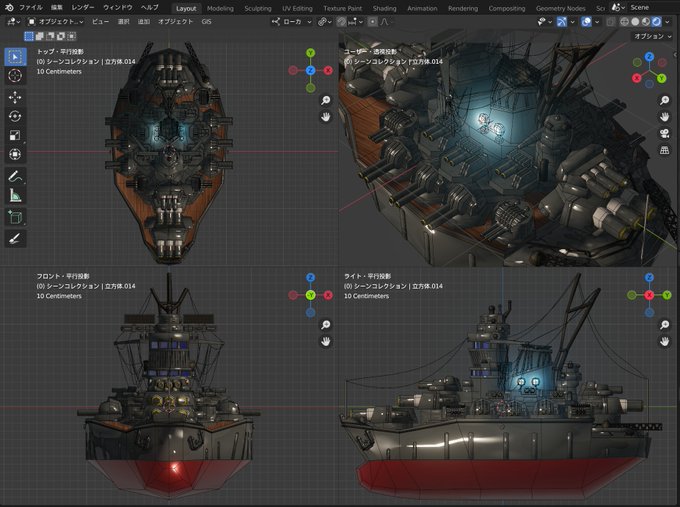Toggle viewport overlays display
Screen dimensions: 680x507
[x=586, y=22]
